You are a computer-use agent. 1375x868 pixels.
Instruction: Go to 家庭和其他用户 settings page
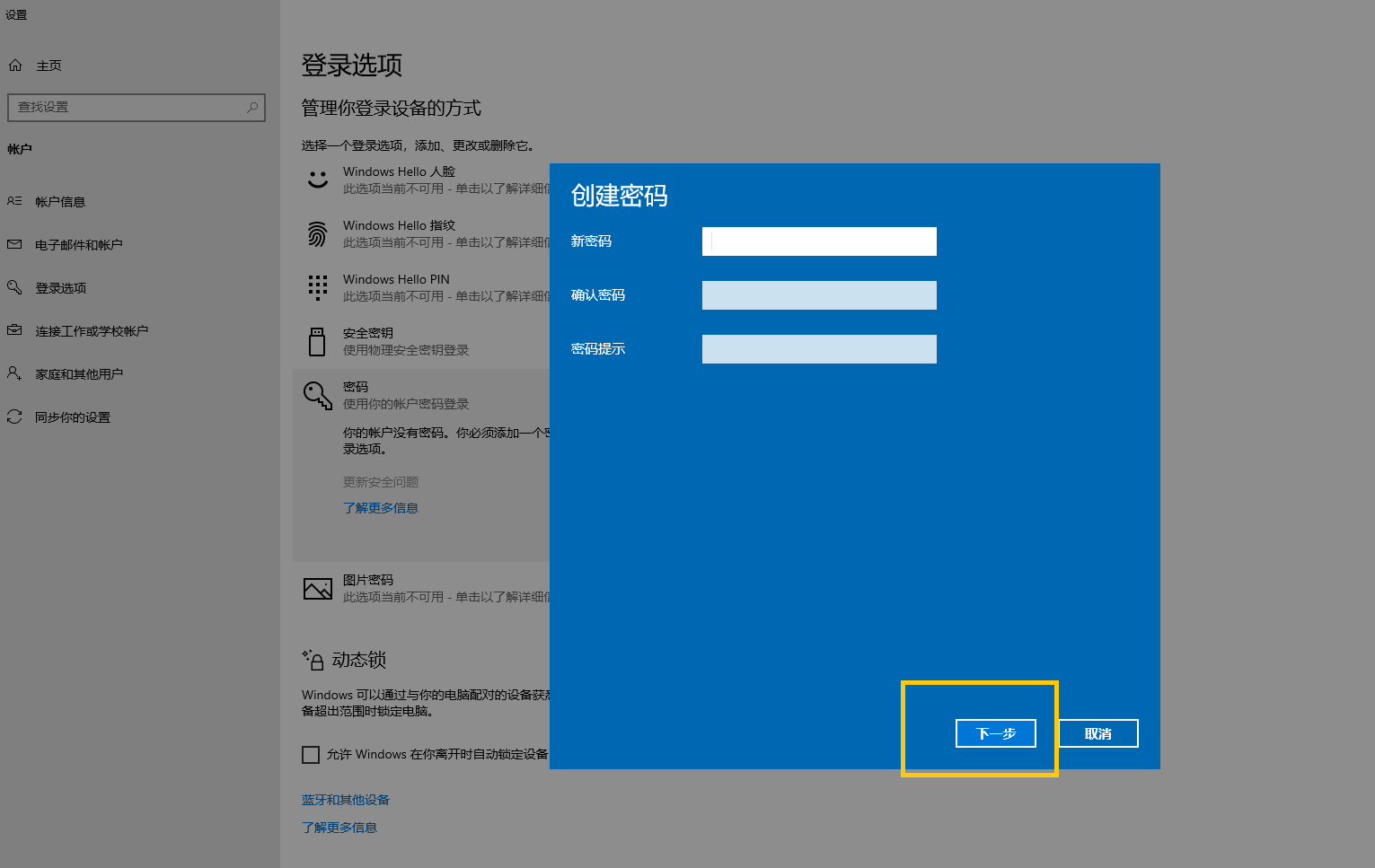pyautogui.click(x=78, y=374)
